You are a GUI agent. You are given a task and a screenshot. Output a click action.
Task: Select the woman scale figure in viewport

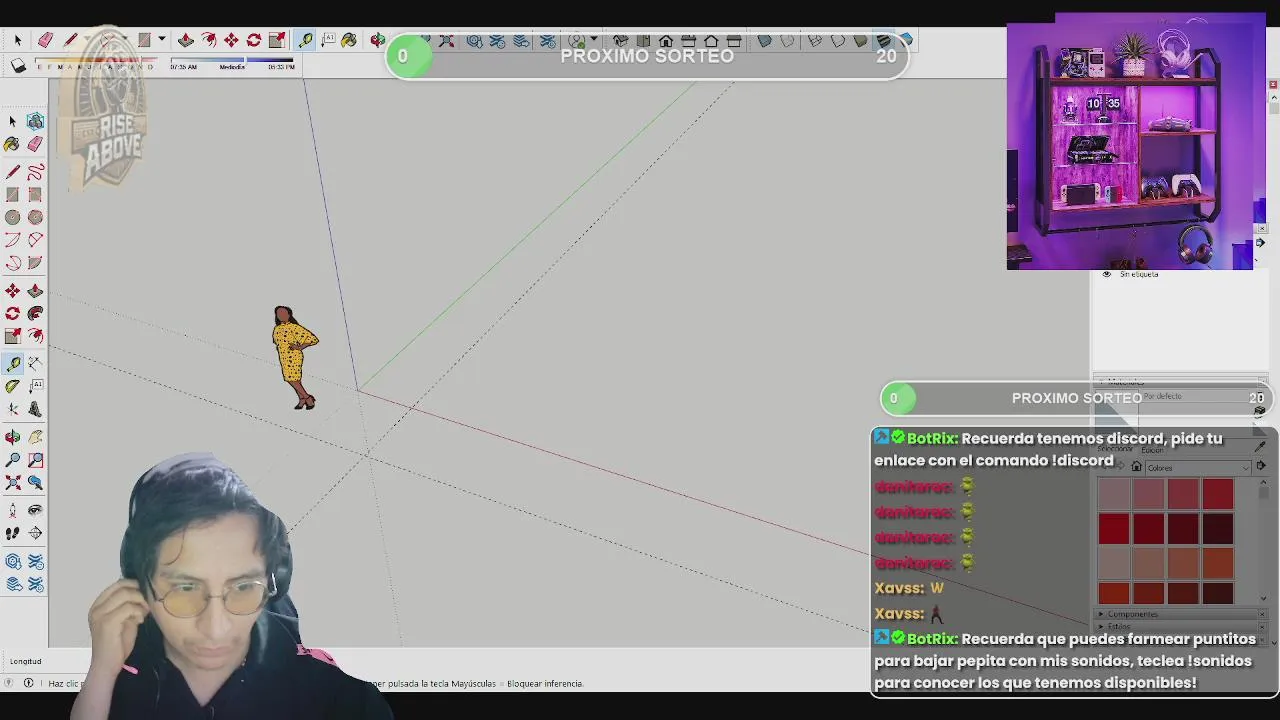tap(294, 358)
